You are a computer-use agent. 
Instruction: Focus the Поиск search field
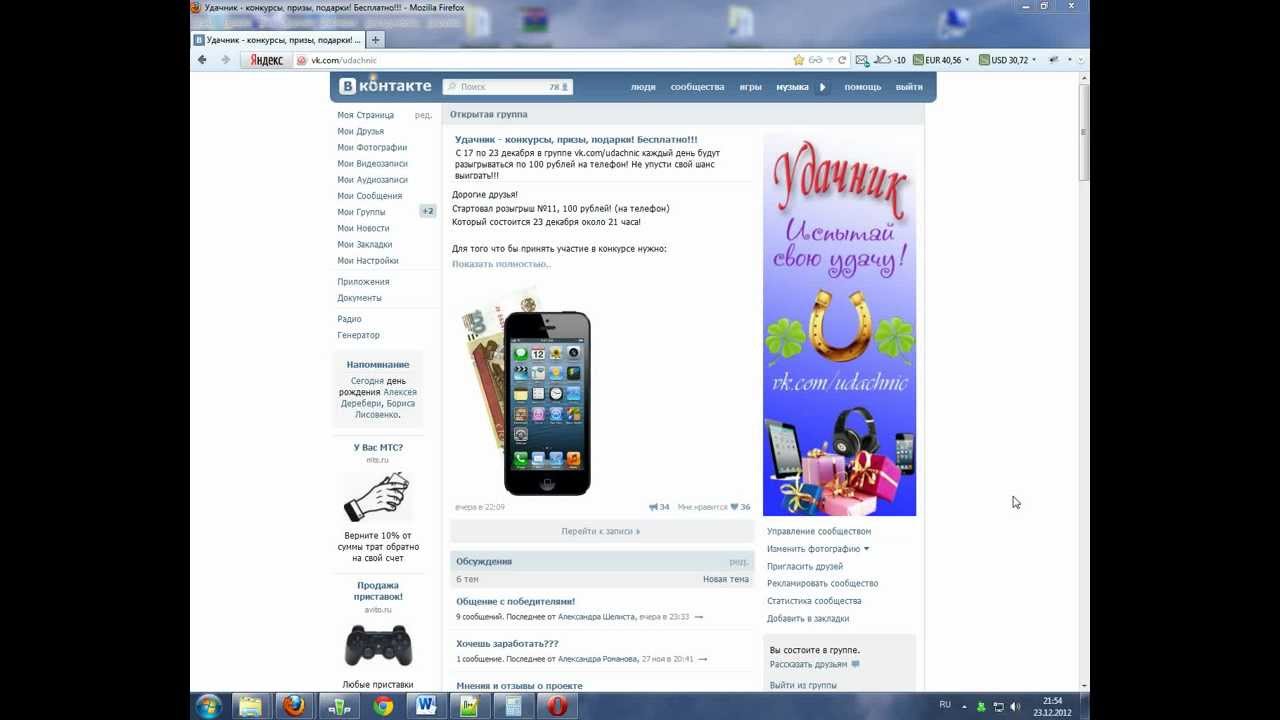point(507,87)
